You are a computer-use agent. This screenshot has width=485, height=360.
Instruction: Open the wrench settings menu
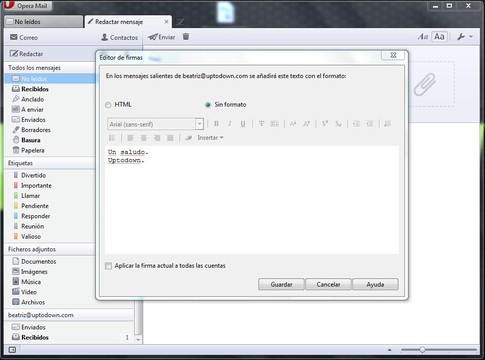click(x=465, y=36)
